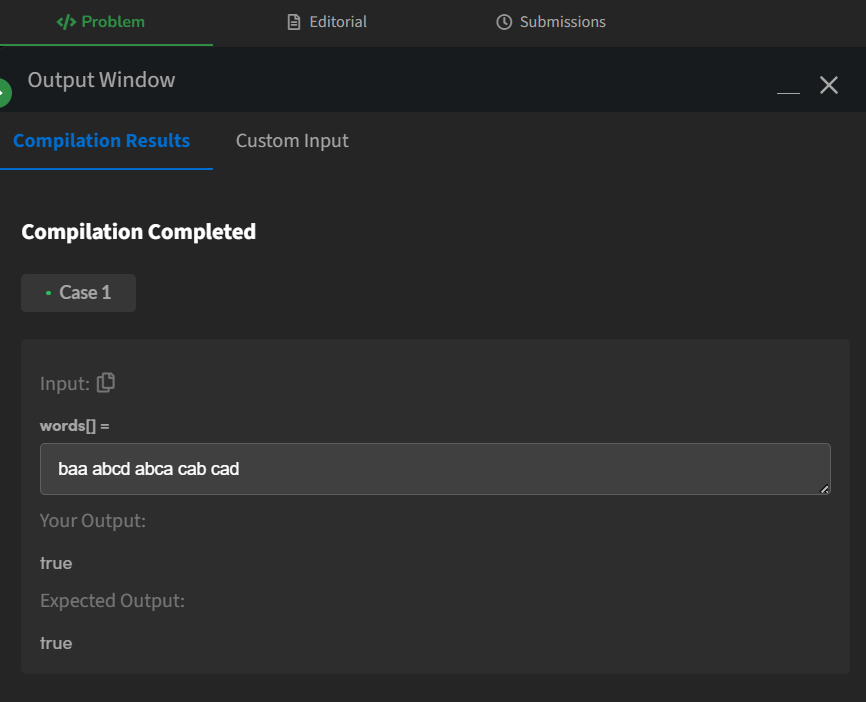Select the Case 1 button
The height and width of the screenshot is (702, 866).
(x=78, y=293)
